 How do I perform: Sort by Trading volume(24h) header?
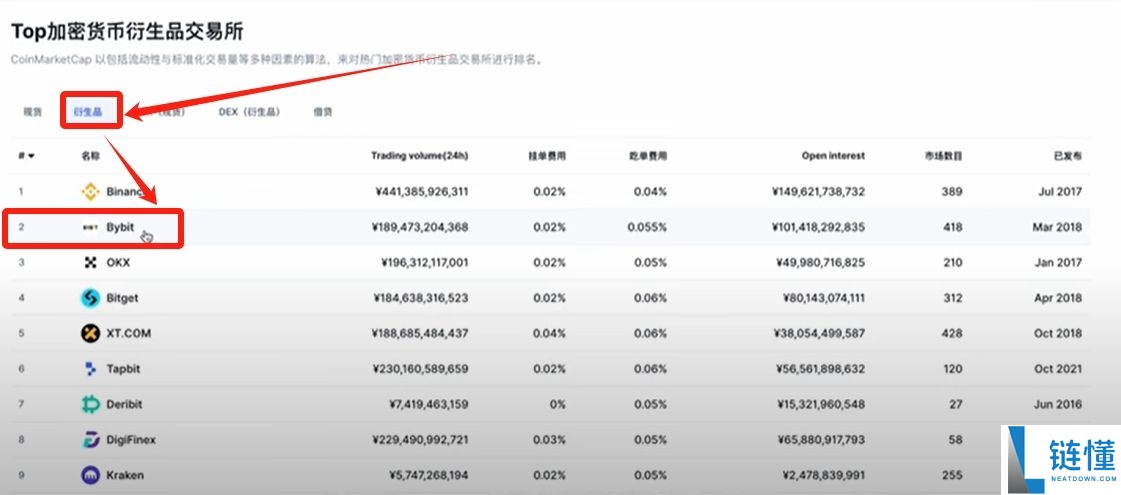tap(420, 155)
